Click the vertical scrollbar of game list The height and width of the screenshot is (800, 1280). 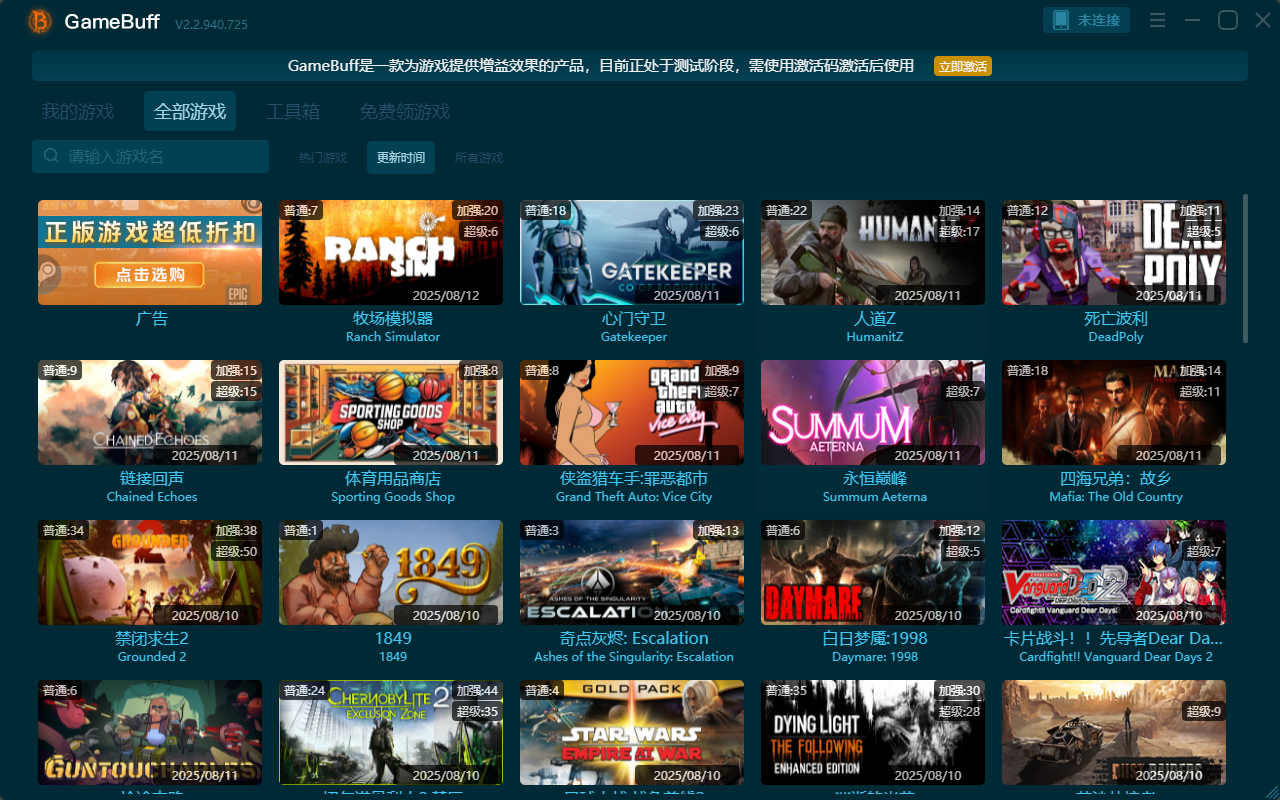[x=1245, y=268]
